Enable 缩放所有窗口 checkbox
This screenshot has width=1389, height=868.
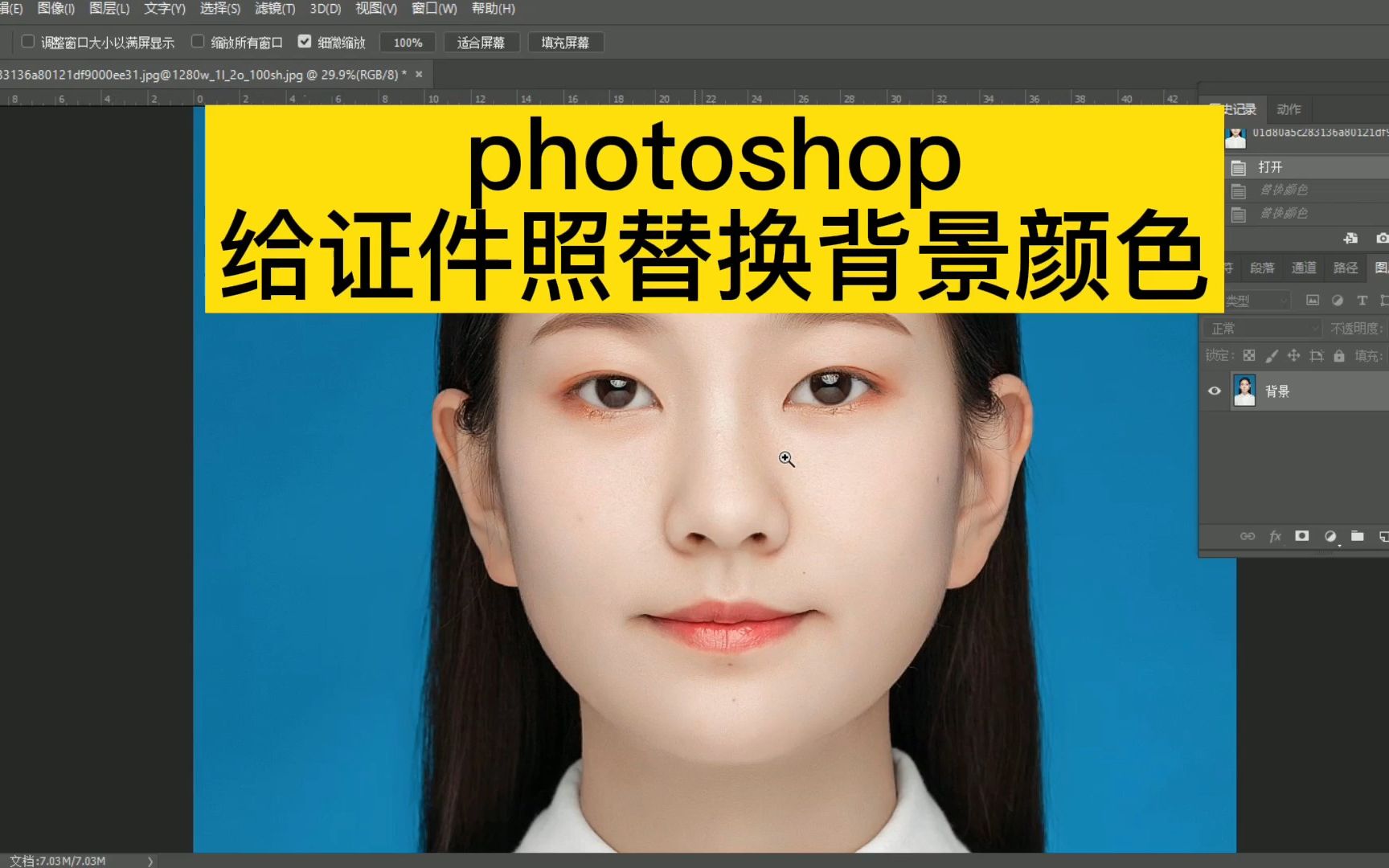pos(198,42)
